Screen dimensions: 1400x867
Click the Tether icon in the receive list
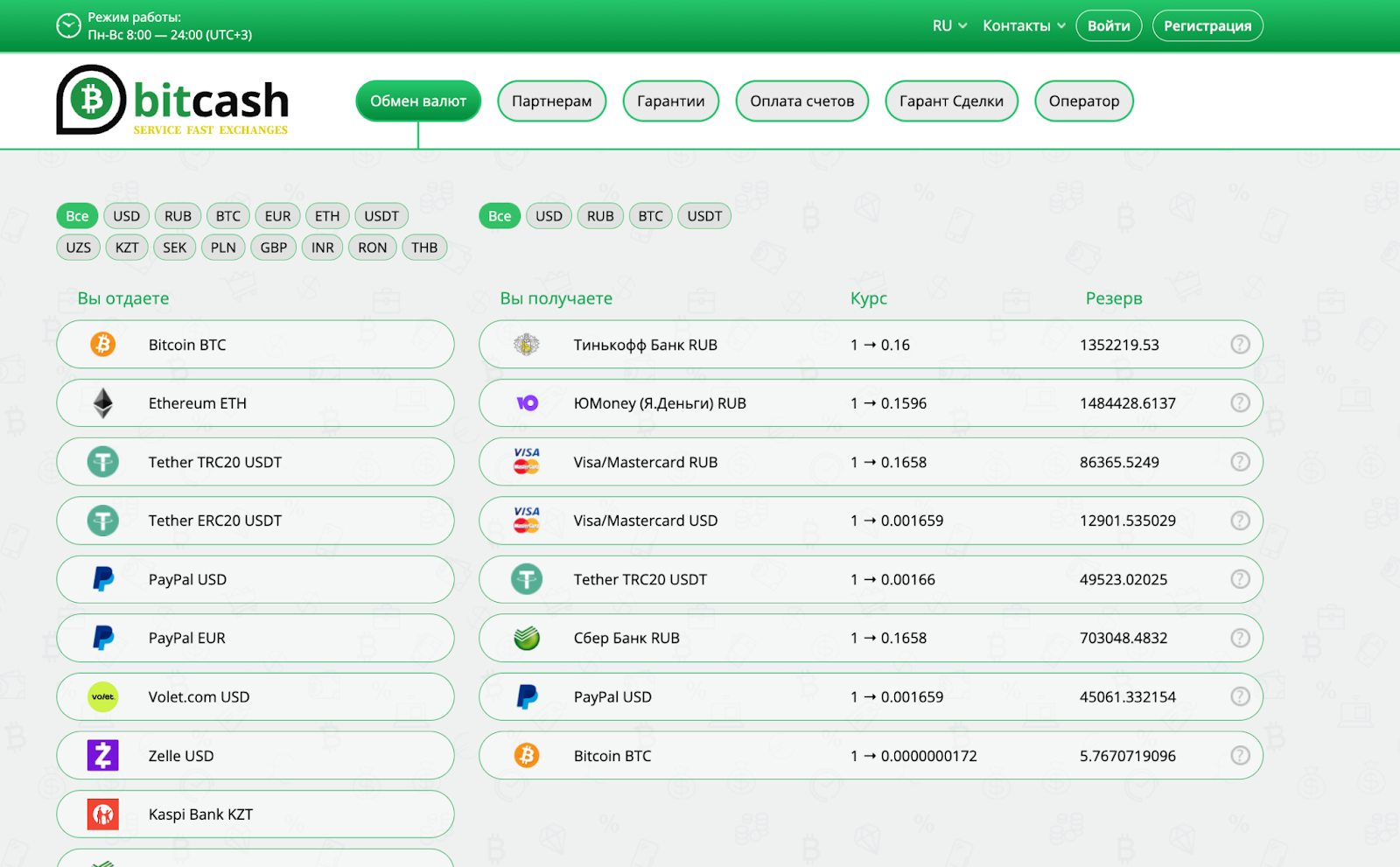coord(527,579)
